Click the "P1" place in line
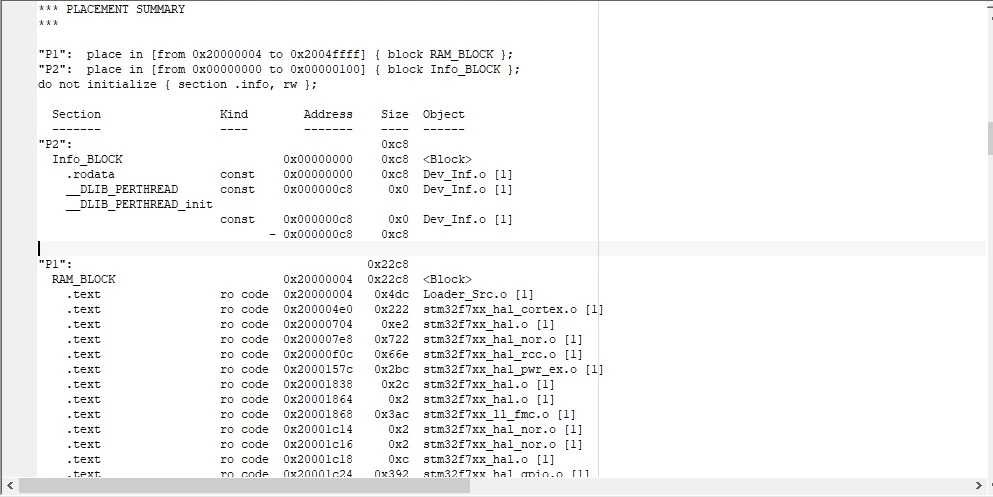The image size is (993, 497). (x=275, y=54)
